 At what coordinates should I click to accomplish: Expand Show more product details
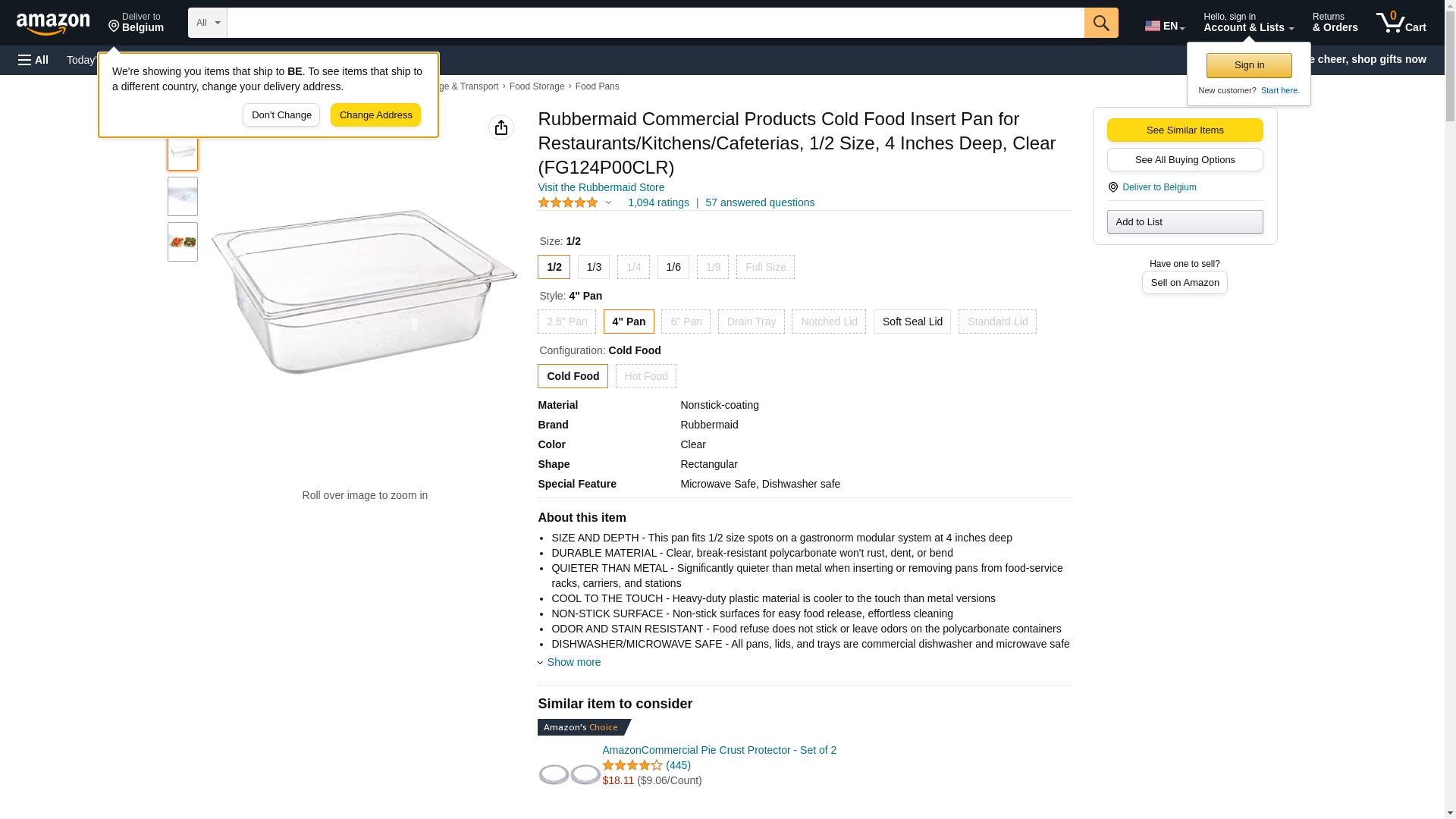coord(573,662)
